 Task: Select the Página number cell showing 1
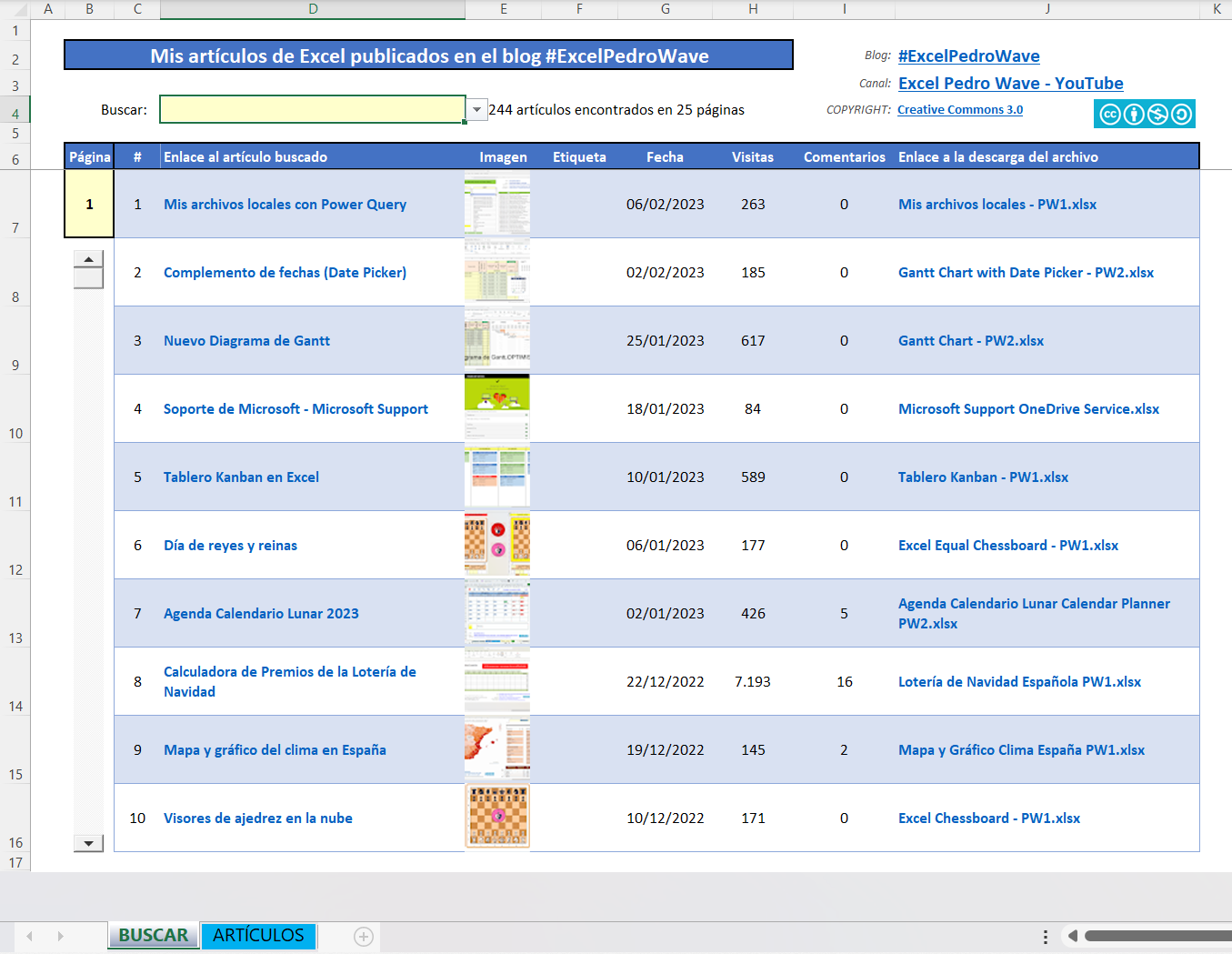click(89, 204)
